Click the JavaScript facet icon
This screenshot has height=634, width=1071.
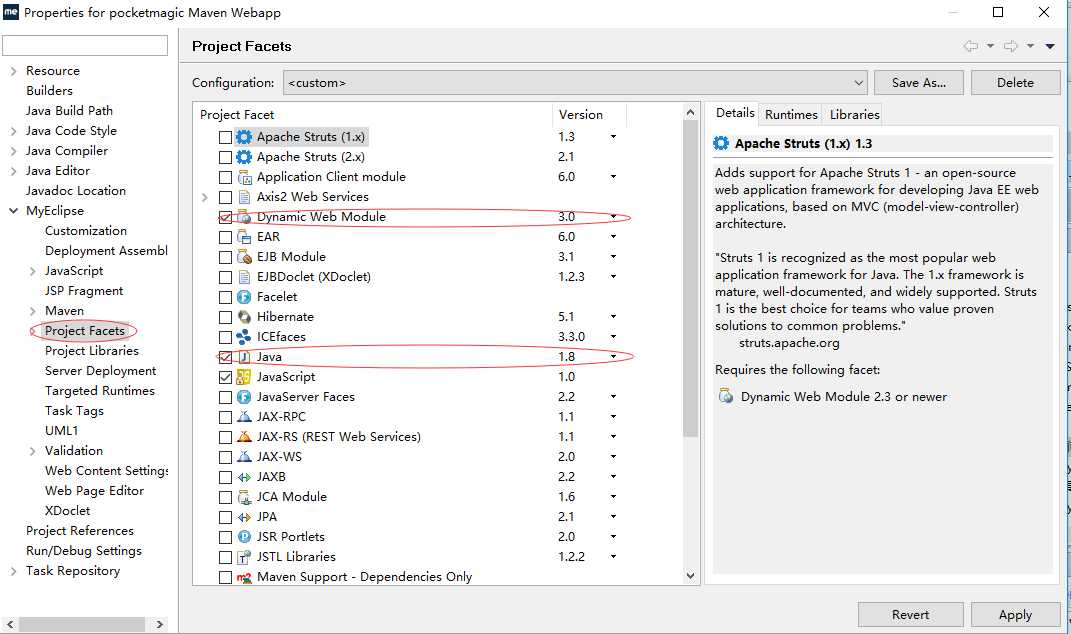click(244, 377)
